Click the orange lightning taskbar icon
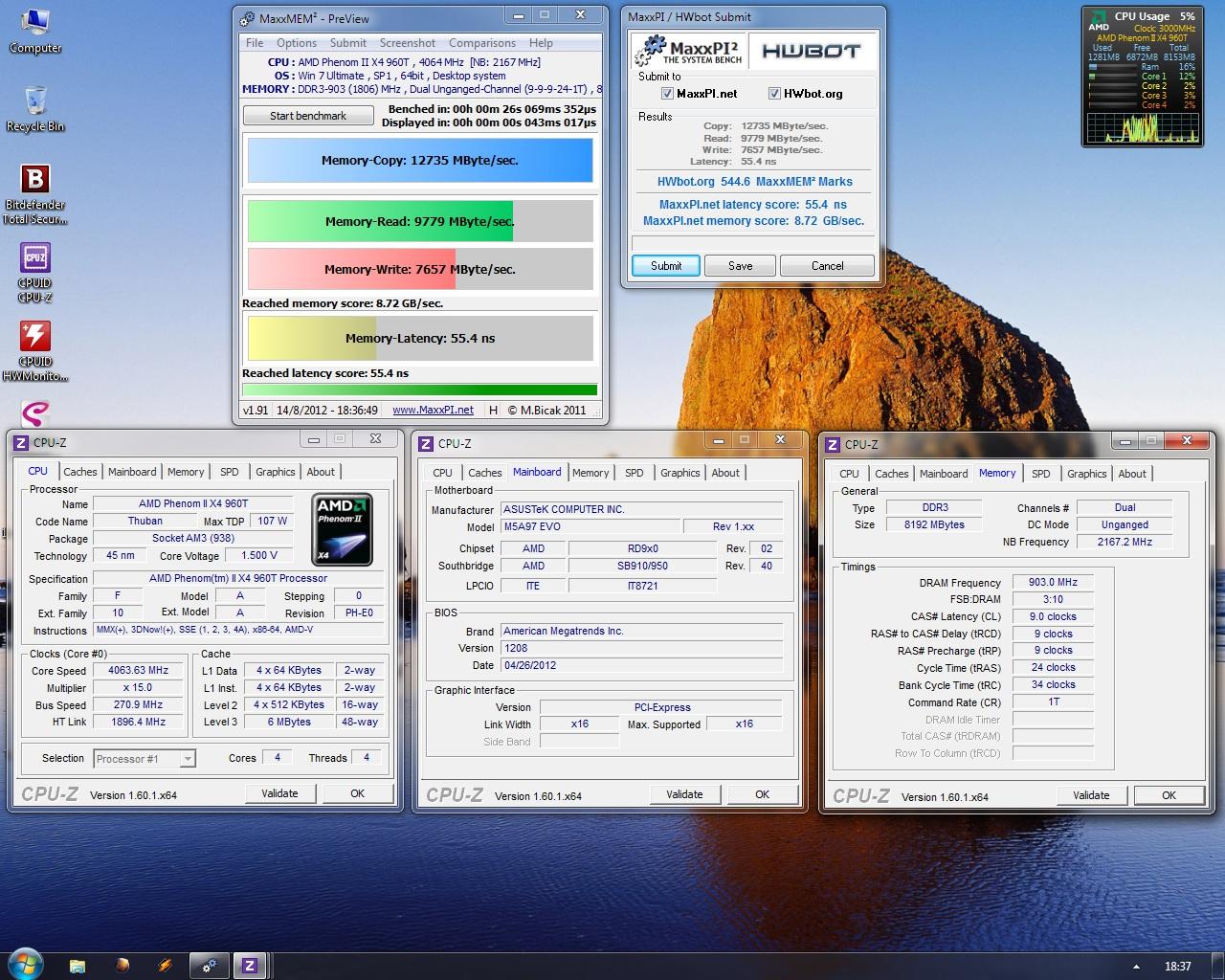 (165, 966)
